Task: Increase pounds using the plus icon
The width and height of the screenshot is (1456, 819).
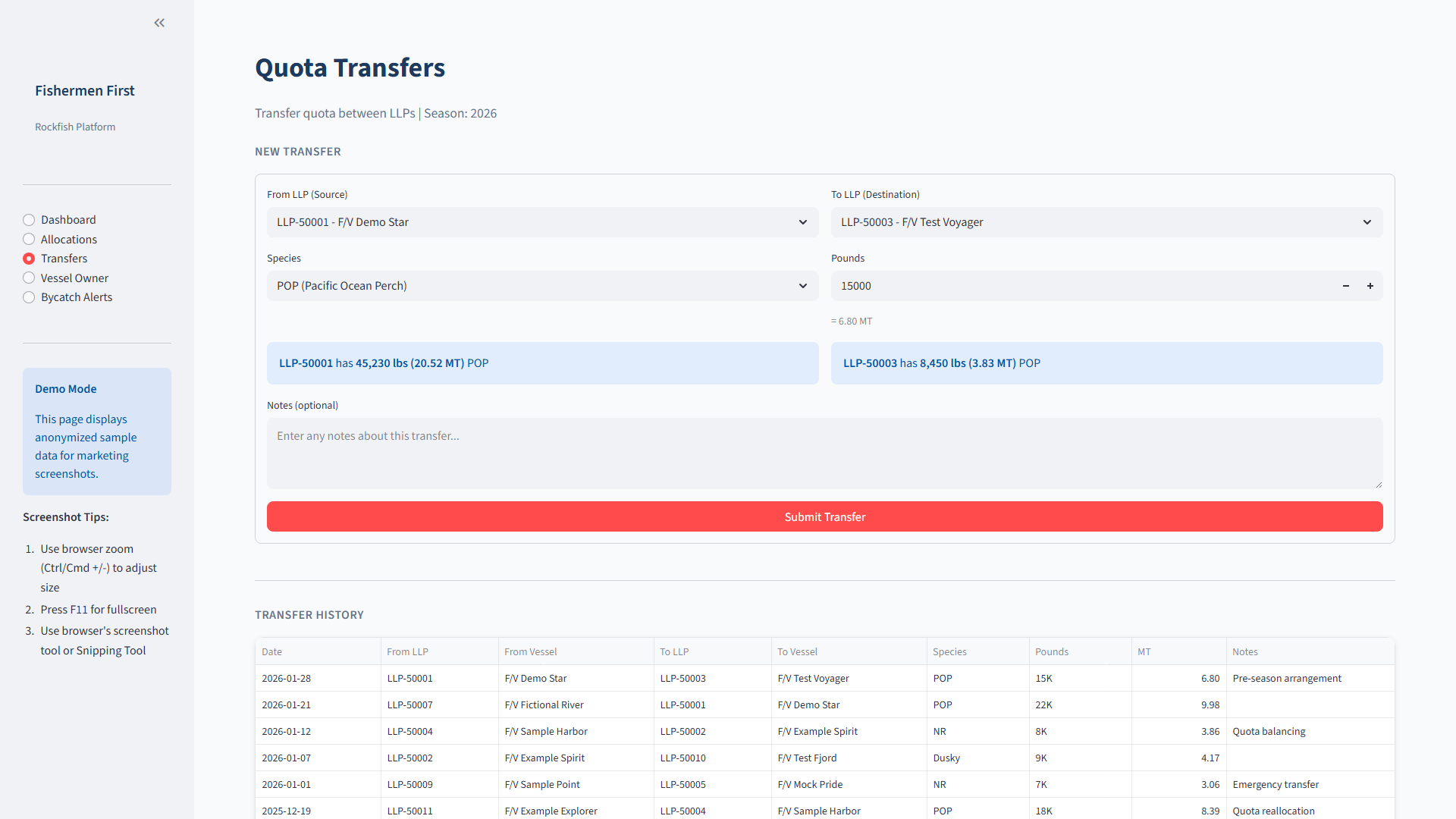Action: pos(1370,286)
